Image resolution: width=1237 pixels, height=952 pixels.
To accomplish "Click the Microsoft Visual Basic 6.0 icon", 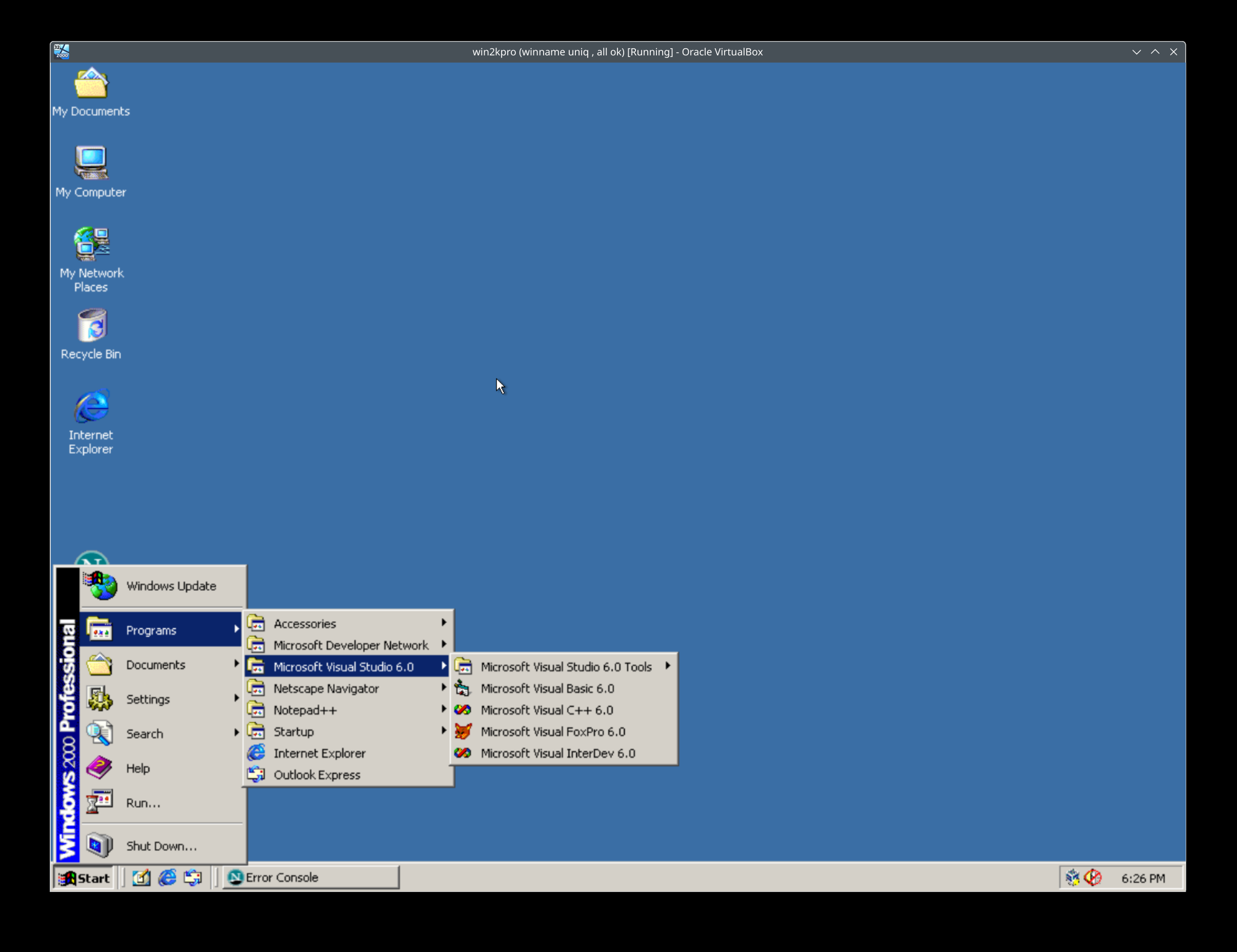I will (x=463, y=688).
